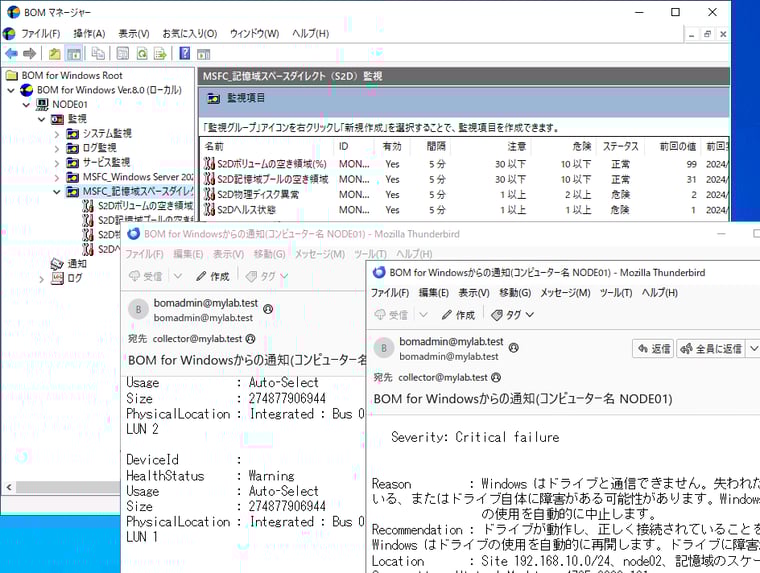Select MSFC_記憶域スペースダイレクト group in tree
The width and height of the screenshot is (760, 573).
[138, 191]
